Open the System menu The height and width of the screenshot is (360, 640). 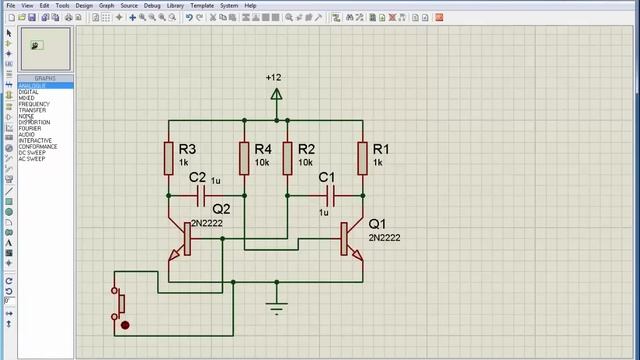(x=229, y=6)
